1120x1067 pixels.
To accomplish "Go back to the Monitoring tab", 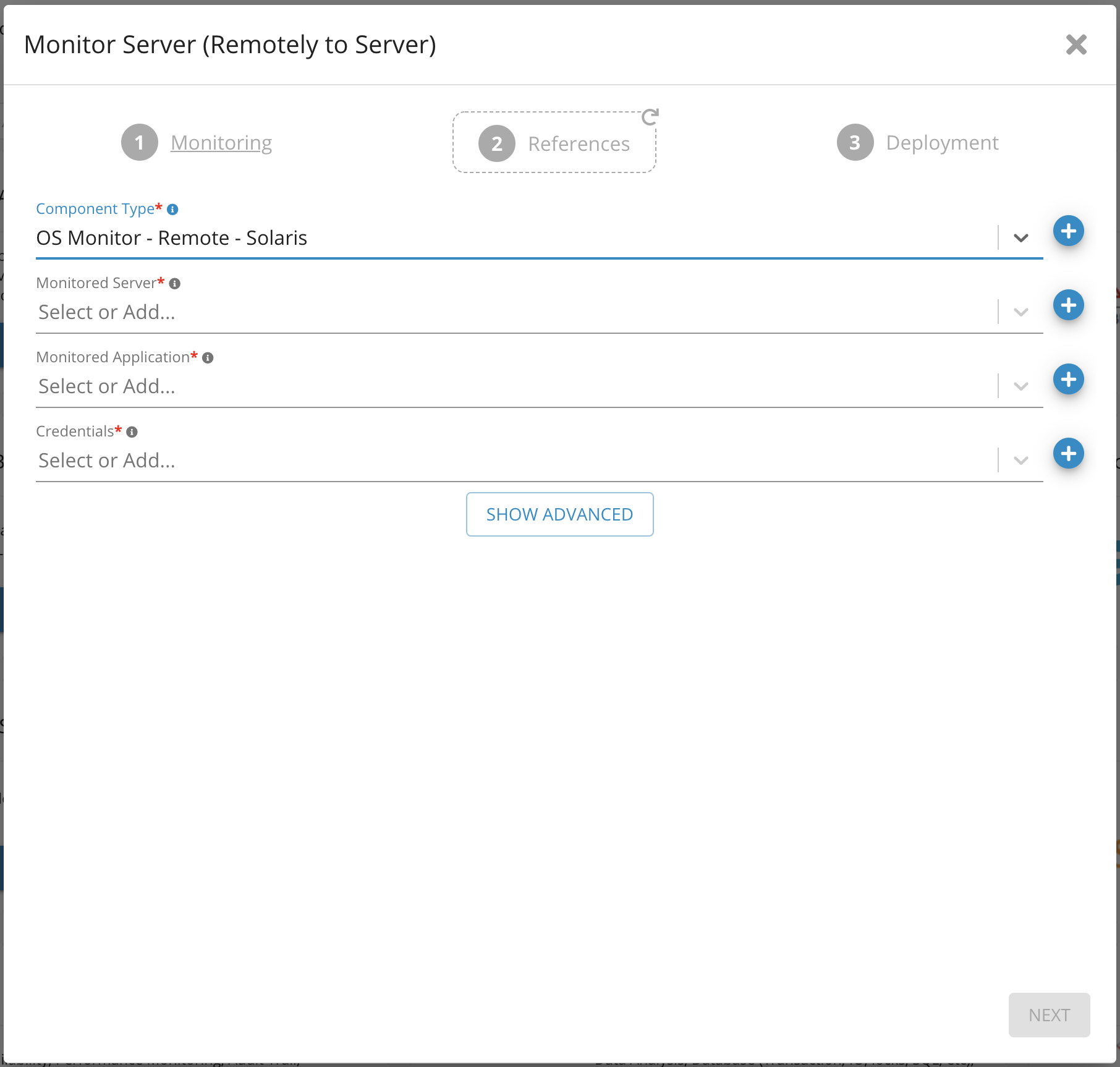I will (x=221, y=143).
